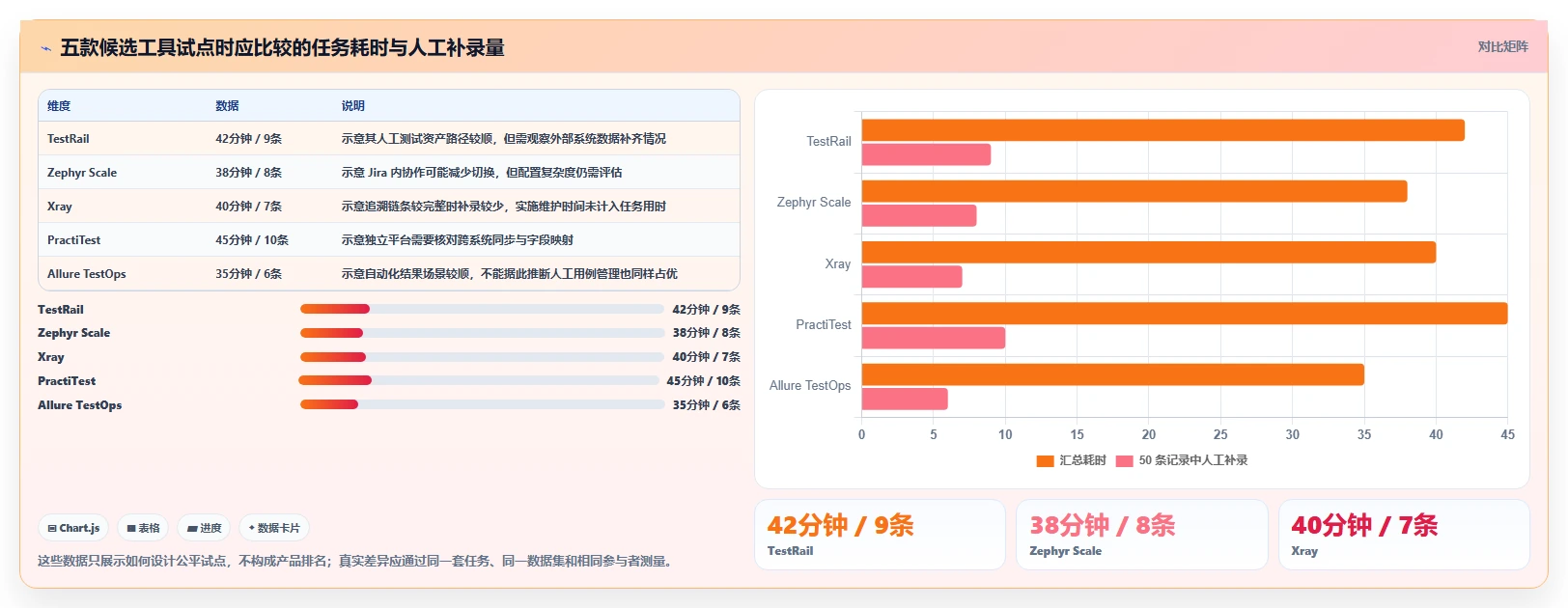Click the orange Xray bar in the chart
The width and height of the screenshot is (1568, 608).
tap(1149, 252)
